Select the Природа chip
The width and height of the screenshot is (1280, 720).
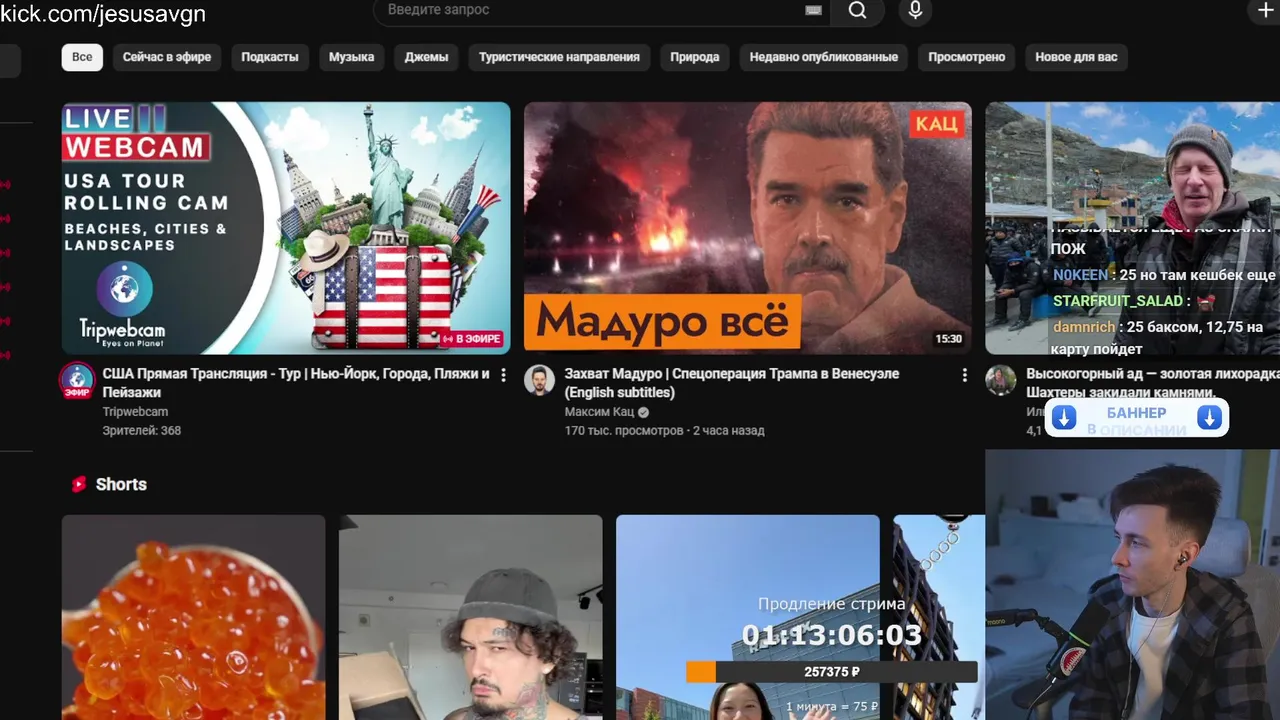695,57
